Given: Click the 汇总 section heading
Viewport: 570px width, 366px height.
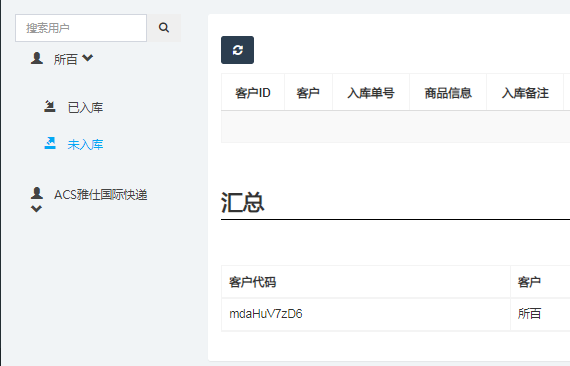Looking at the screenshot, I should click(242, 202).
